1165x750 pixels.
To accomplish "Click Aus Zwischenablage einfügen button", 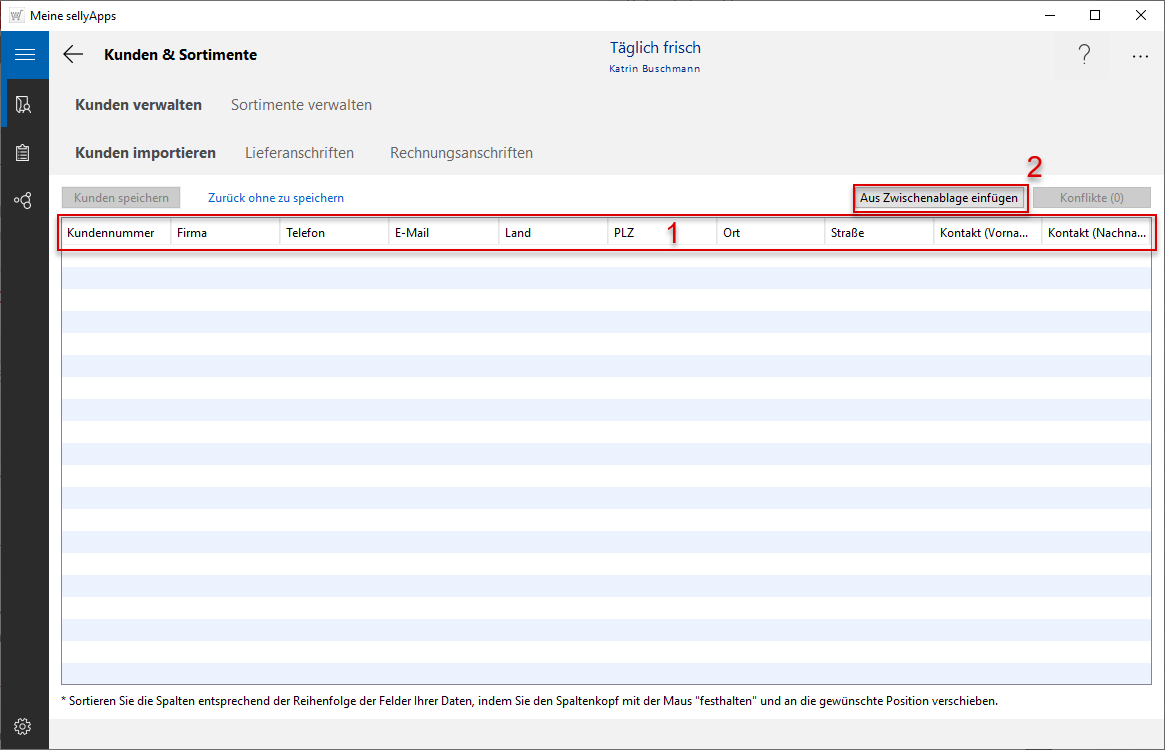I will (939, 198).
